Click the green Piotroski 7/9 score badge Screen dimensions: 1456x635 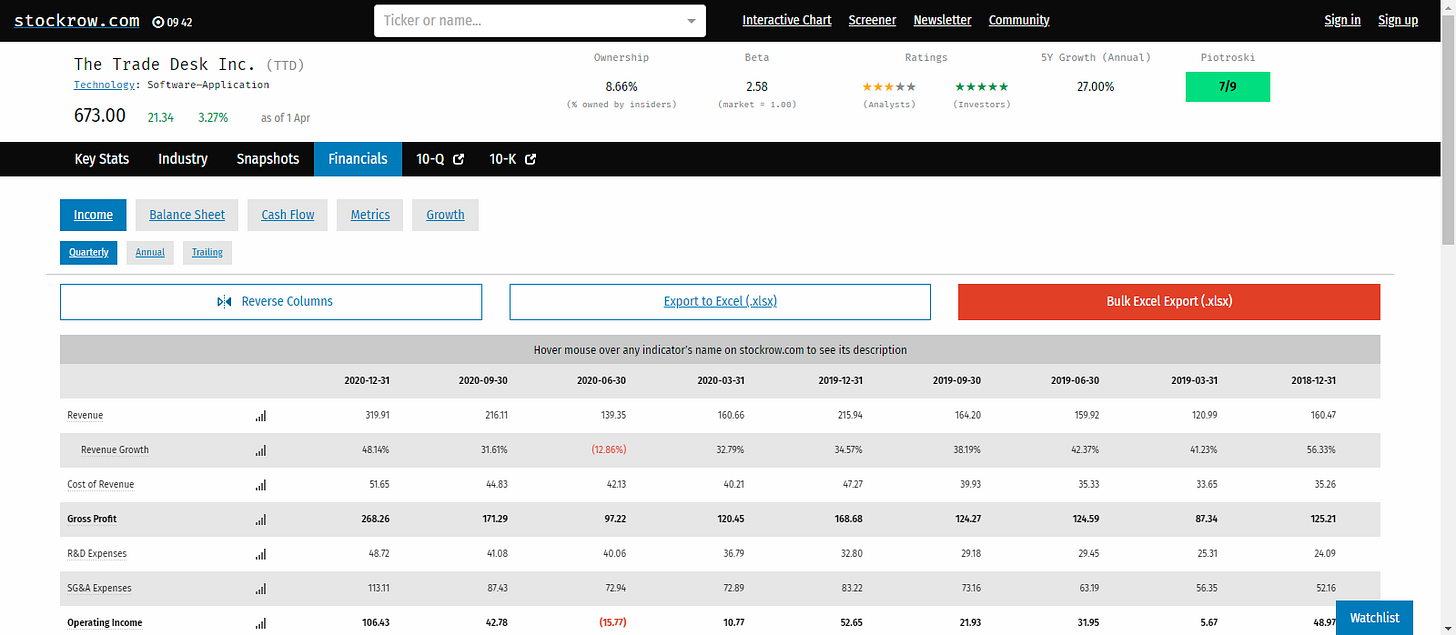click(1227, 87)
